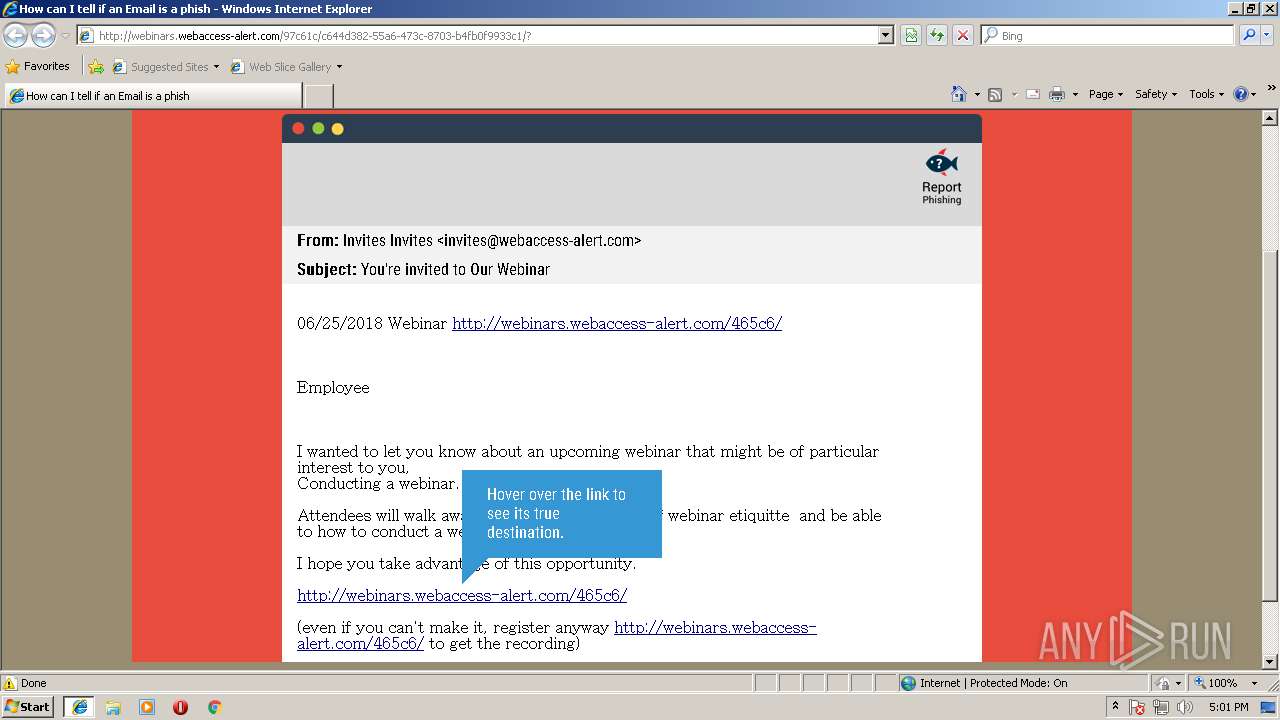Screen dimensions: 1280x720
Task: Click the Action Center flag tray icon
Action: 1137,708
